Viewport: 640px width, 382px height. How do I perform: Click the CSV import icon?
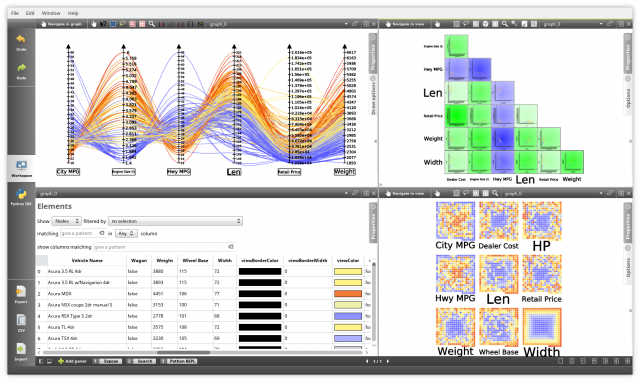(21, 320)
